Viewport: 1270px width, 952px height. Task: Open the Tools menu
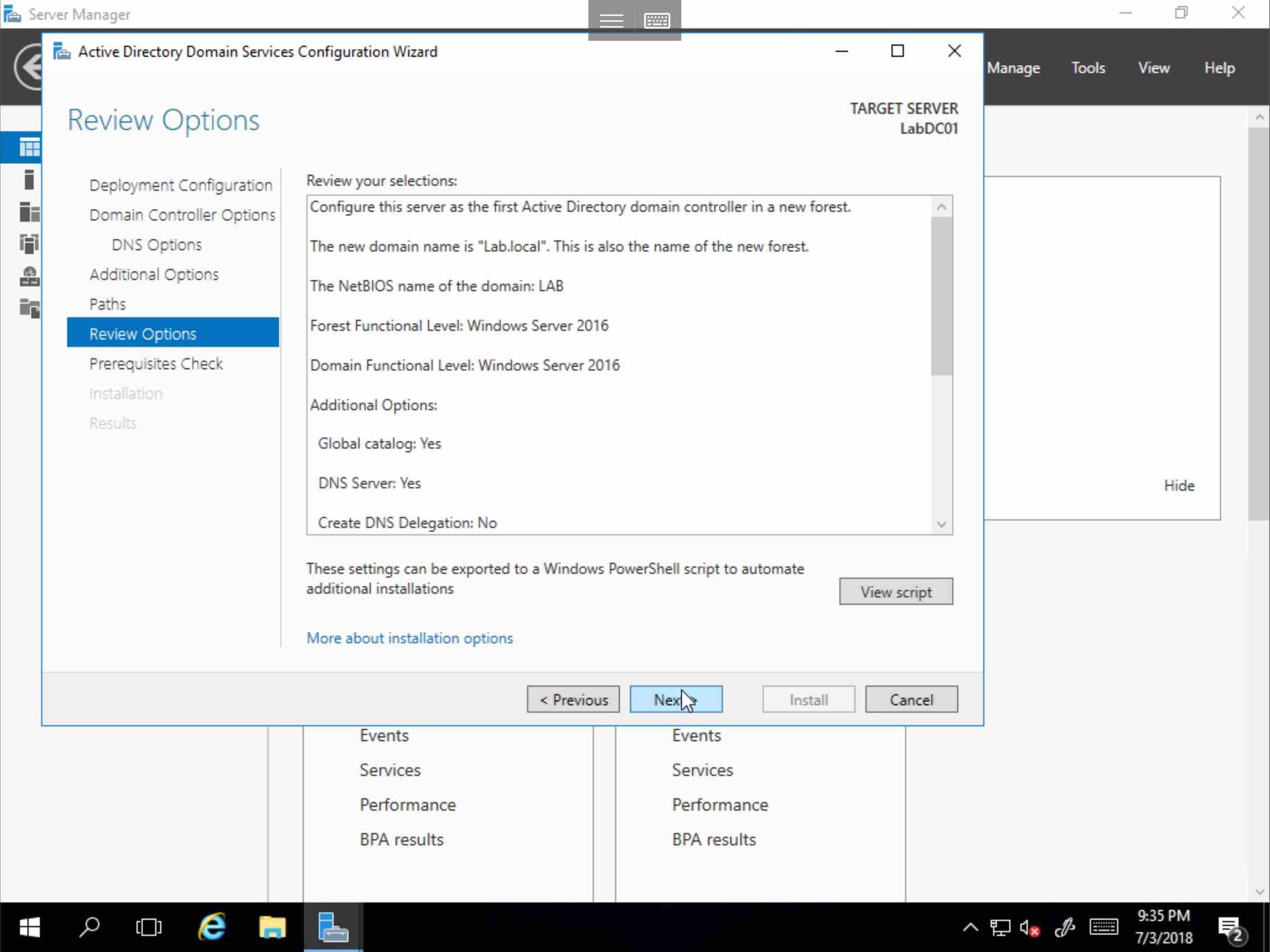(x=1088, y=67)
